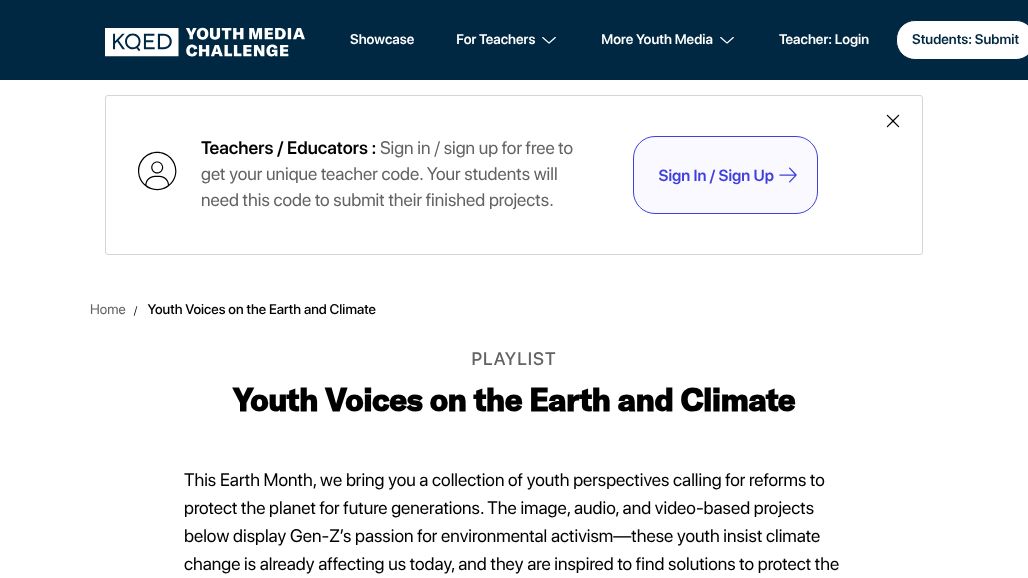
Task: Navigate to Home via breadcrumb
Action: (107, 310)
